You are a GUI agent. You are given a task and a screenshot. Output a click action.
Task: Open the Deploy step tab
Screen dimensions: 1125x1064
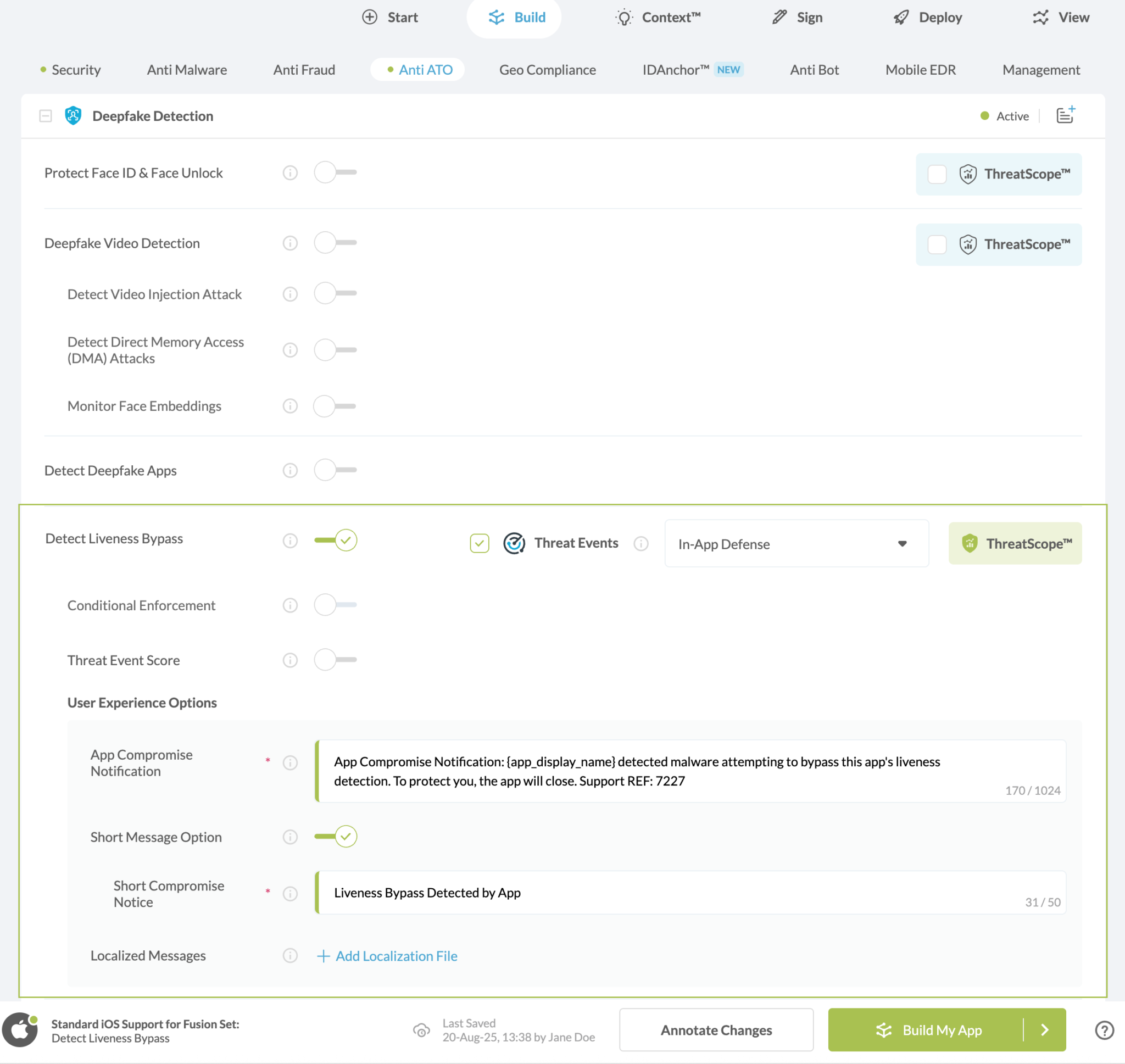coord(928,18)
